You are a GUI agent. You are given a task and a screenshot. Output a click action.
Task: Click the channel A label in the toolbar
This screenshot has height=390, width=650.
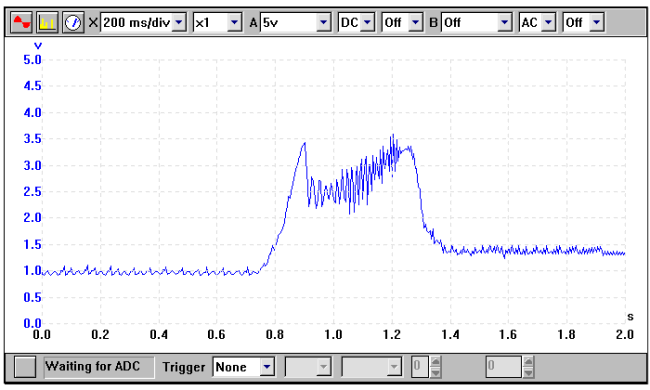253,22
